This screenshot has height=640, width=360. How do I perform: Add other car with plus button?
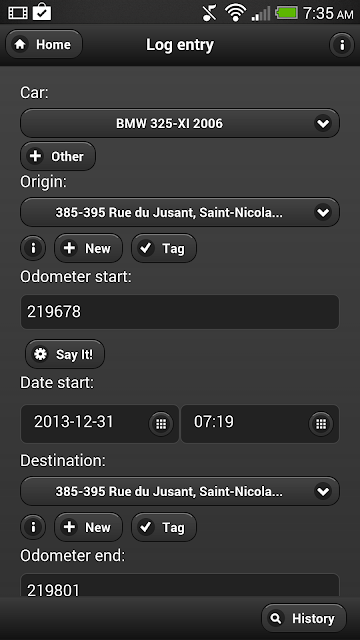coord(58,156)
